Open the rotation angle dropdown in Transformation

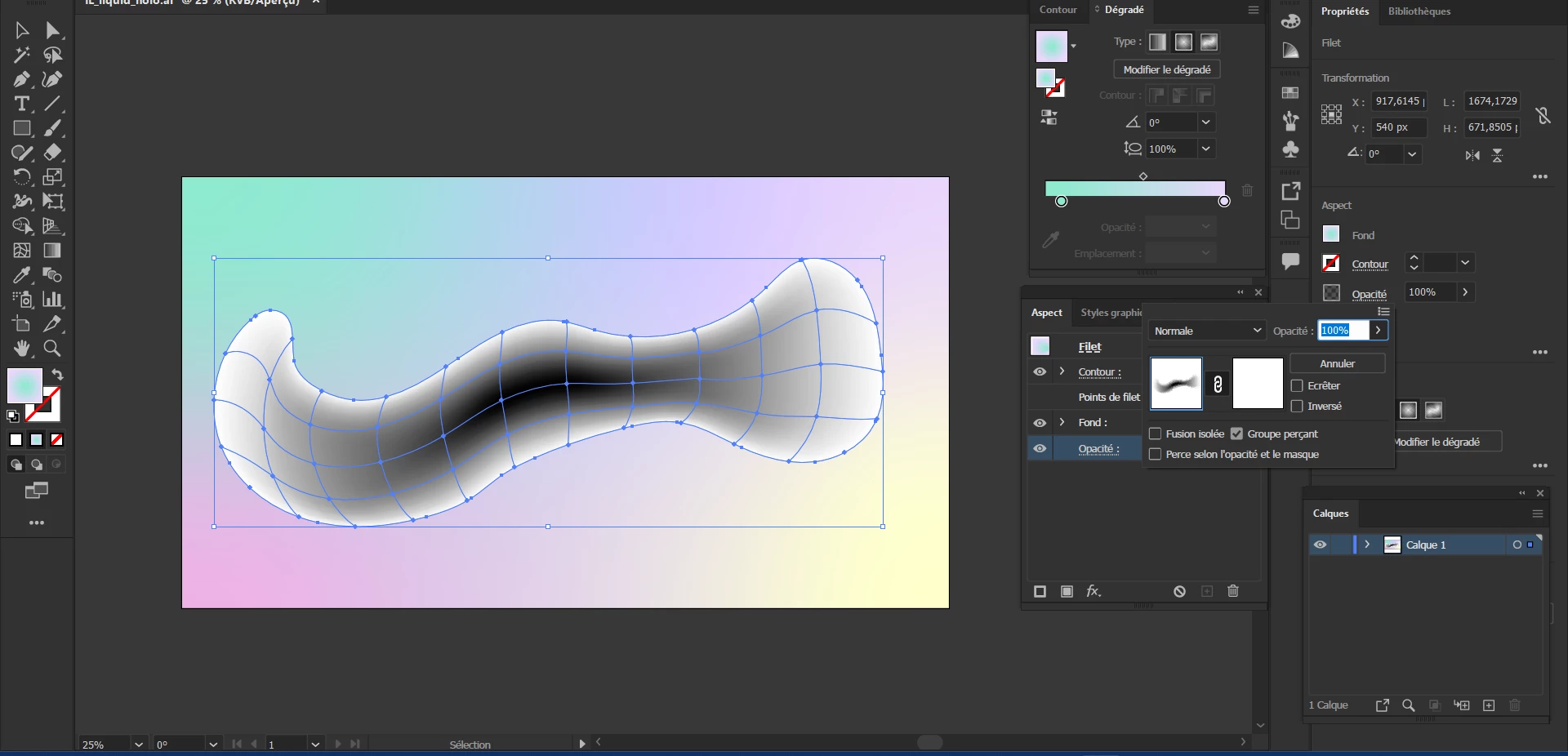pyautogui.click(x=1412, y=153)
